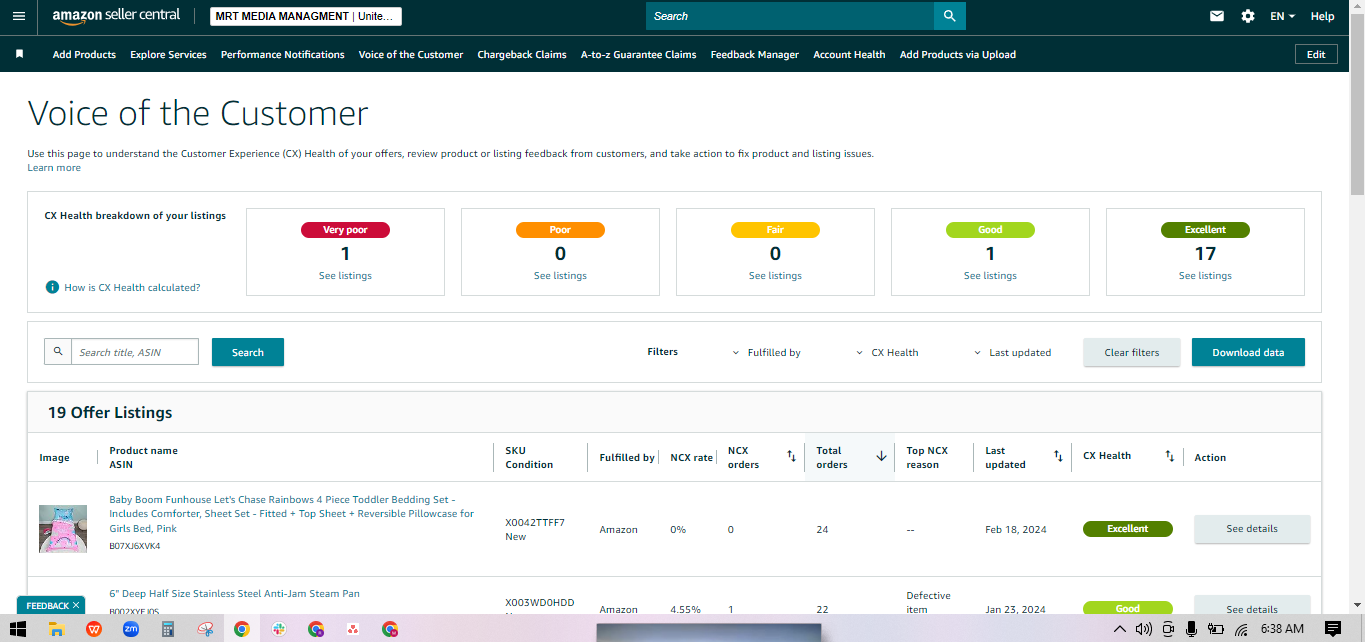
Task: Open the EN language dropdown
Action: pos(1282,16)
